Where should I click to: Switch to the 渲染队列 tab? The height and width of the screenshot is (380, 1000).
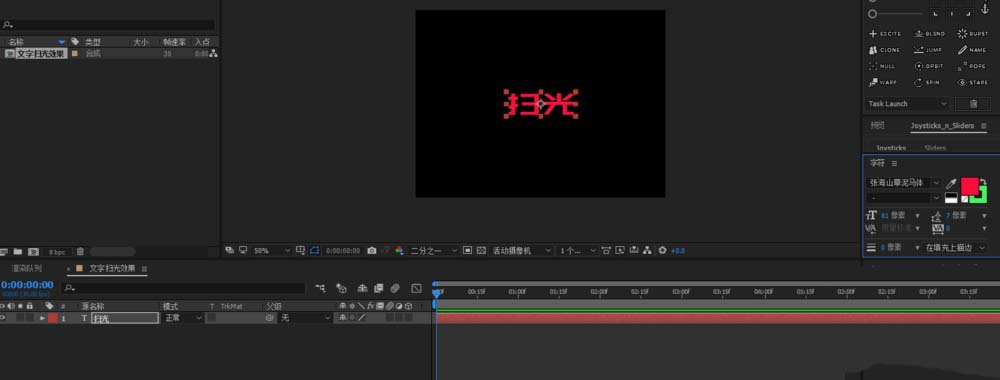click(x=26, y=269)
